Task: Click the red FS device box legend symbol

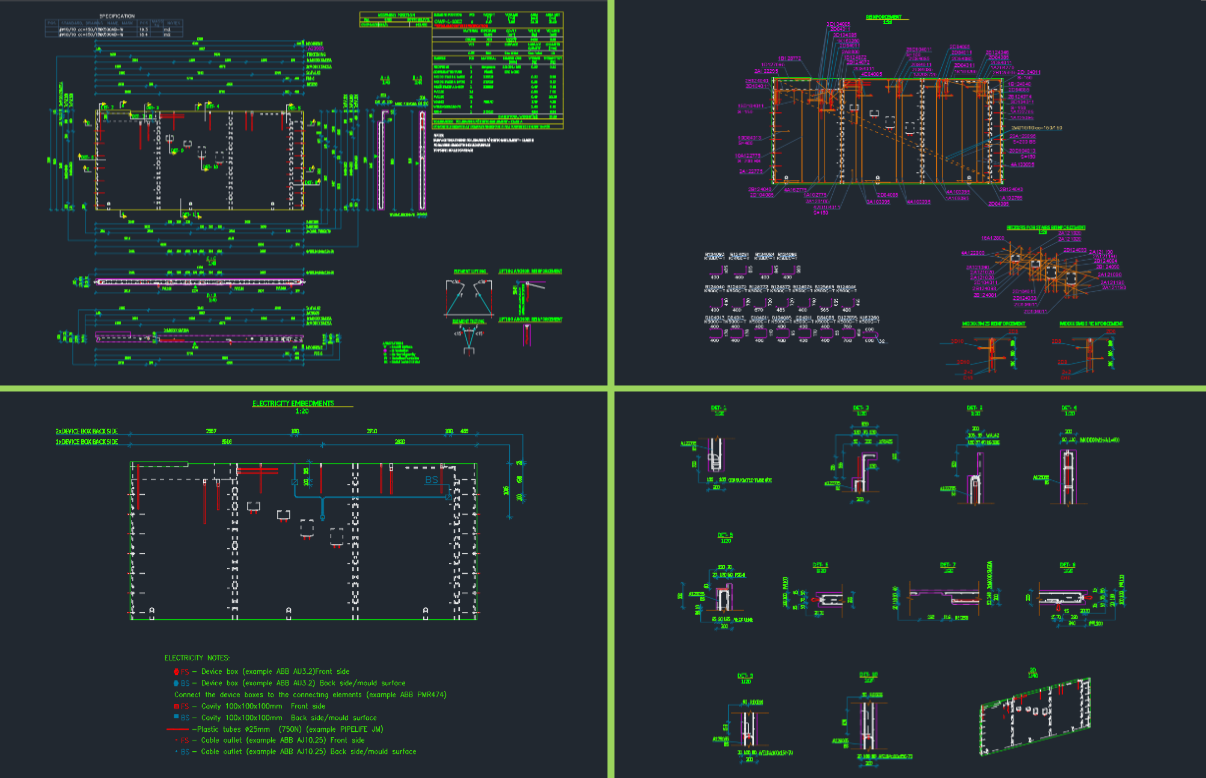Action: (x=178, y=671)
